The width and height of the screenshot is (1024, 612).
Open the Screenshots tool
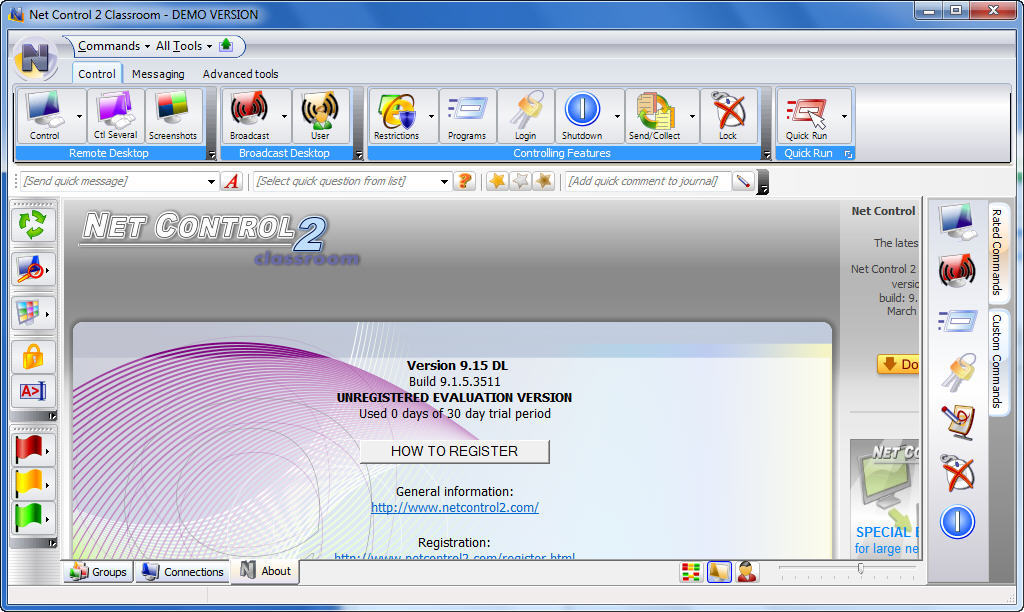(x=172, y=116)
